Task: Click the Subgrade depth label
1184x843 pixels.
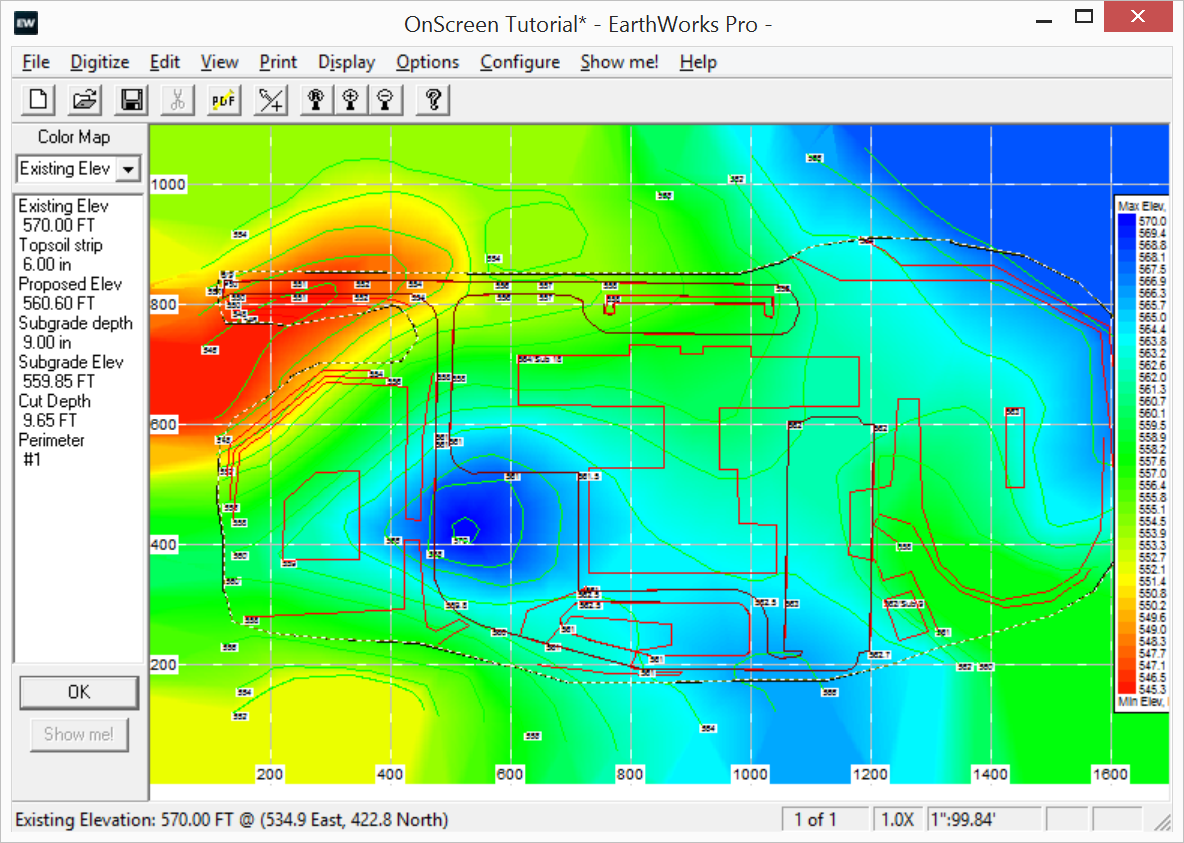Action: [x=76, y=323]
